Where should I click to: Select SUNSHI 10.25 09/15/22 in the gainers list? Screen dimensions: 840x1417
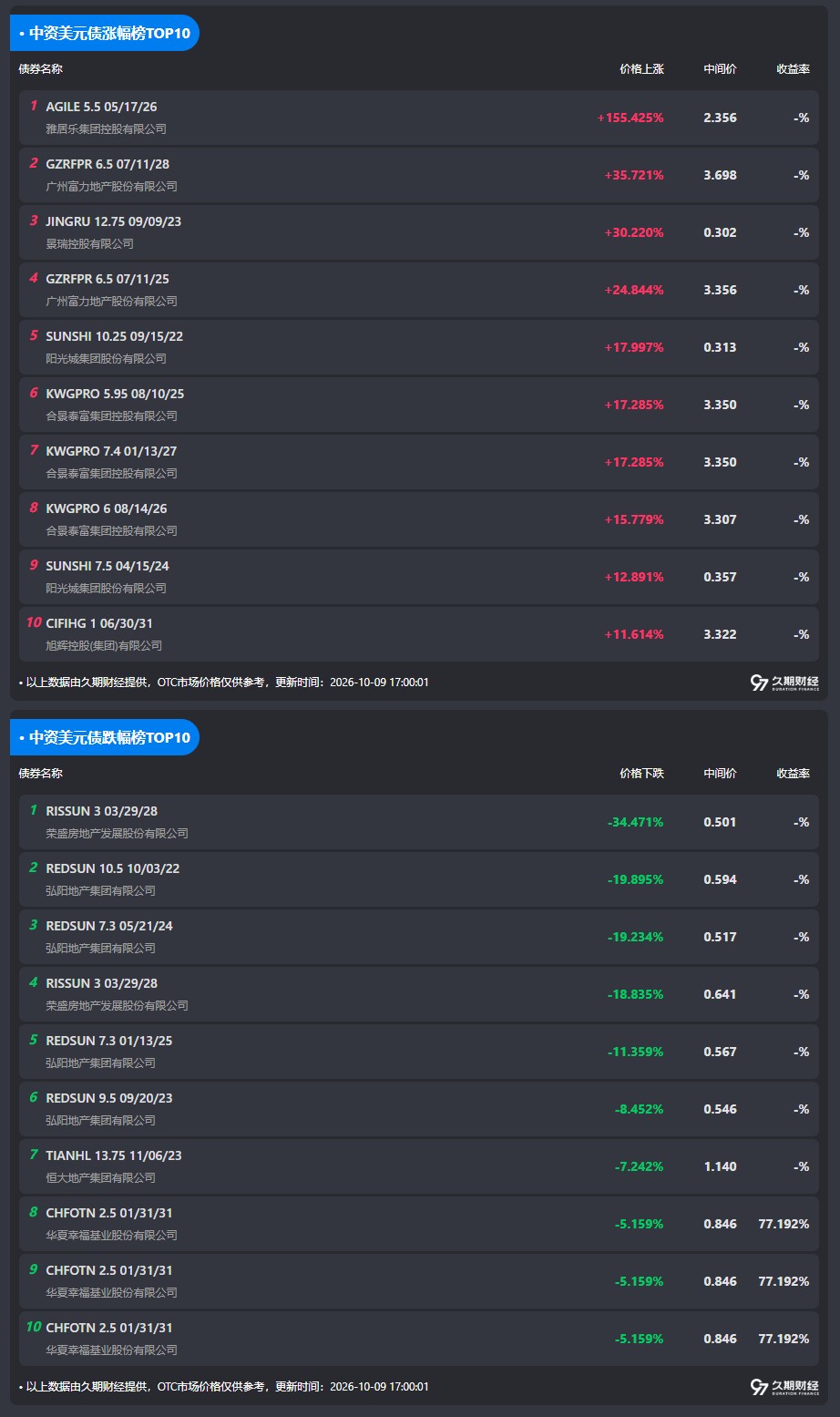(115, 336)
